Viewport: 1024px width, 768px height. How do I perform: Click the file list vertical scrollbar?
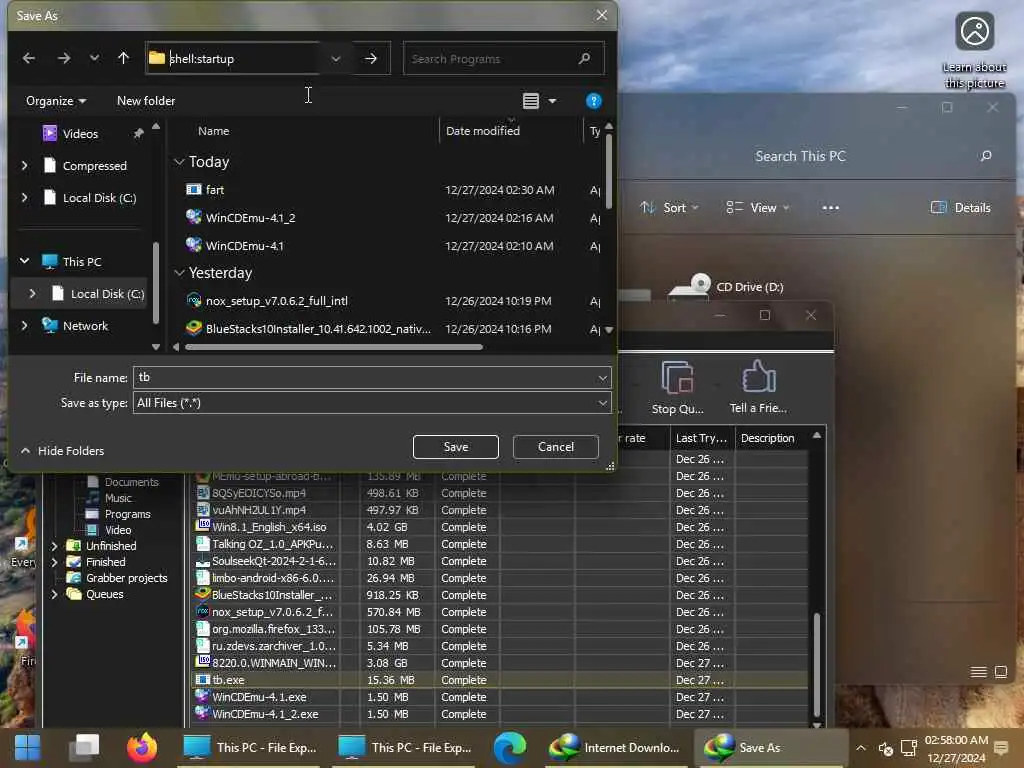[x=609, y=171]
